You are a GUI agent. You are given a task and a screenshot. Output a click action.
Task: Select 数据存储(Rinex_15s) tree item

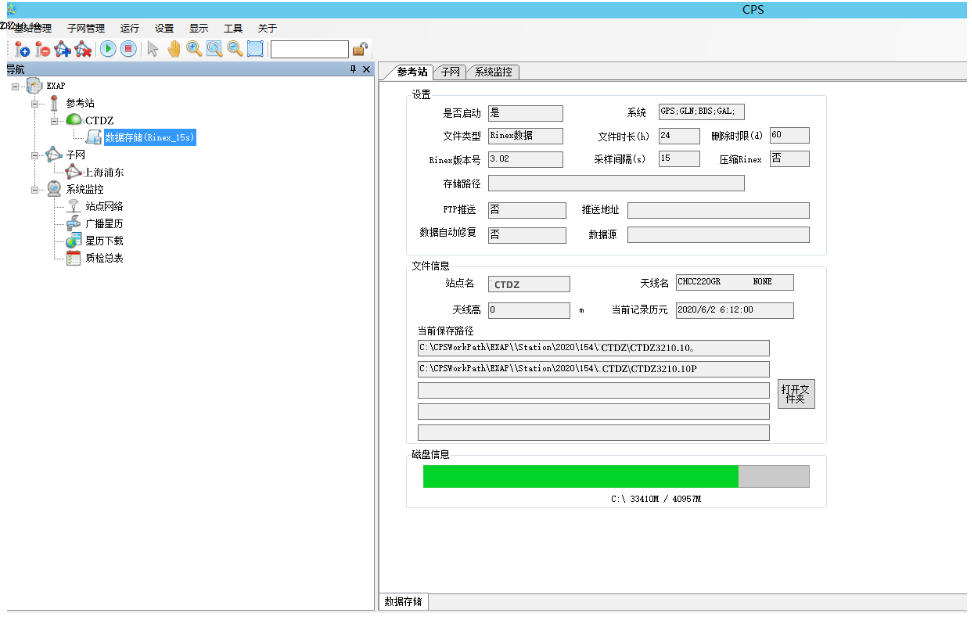[x=150, y=138]
